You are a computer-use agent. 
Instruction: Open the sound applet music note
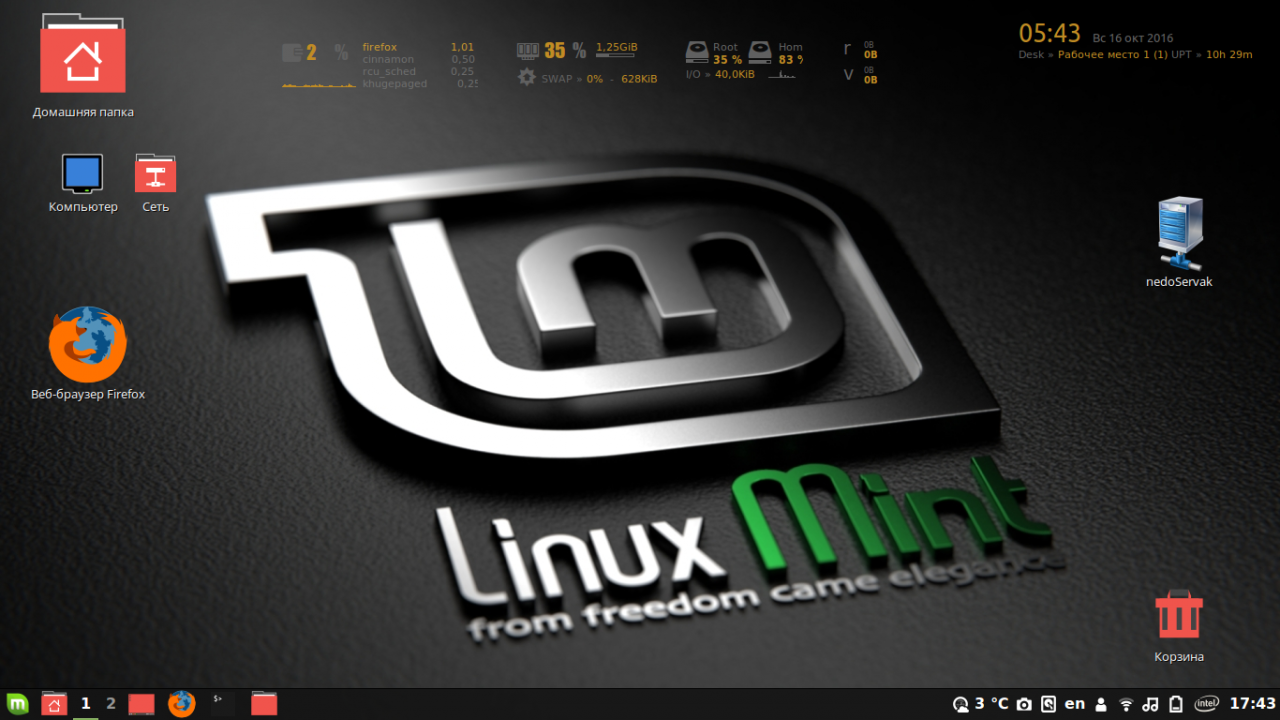tap(1151, 704)
